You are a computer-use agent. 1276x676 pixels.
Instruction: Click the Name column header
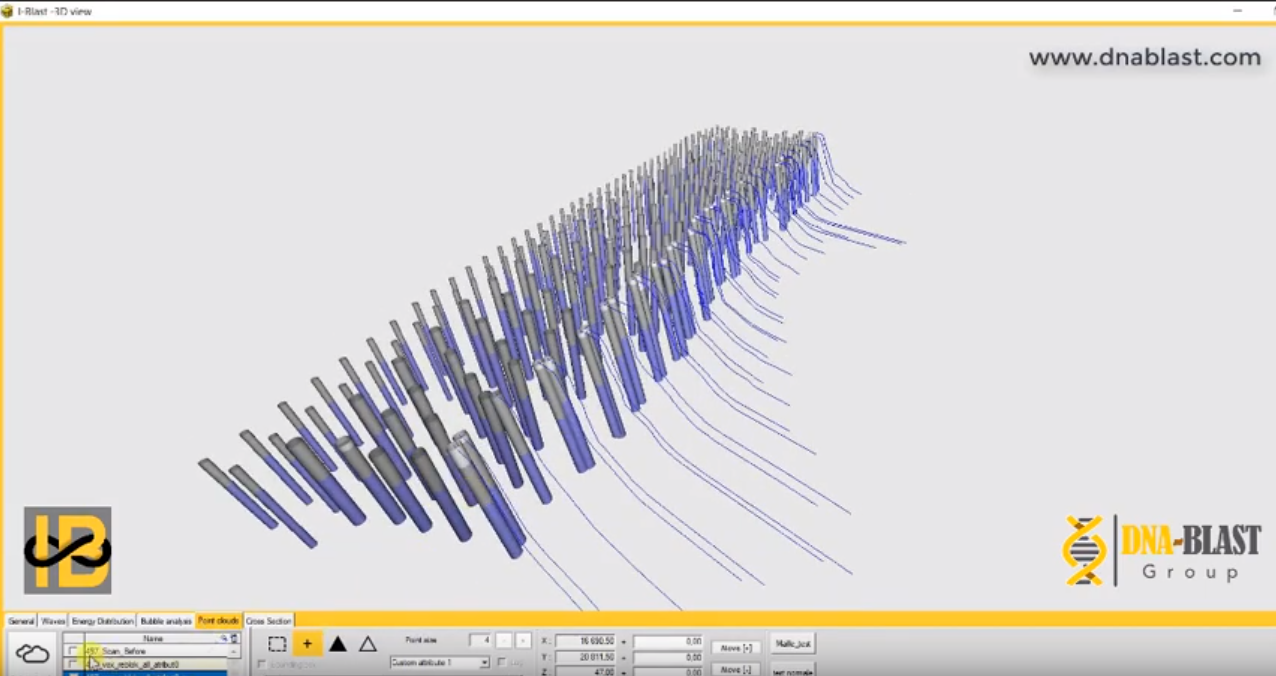pos(153,638)
